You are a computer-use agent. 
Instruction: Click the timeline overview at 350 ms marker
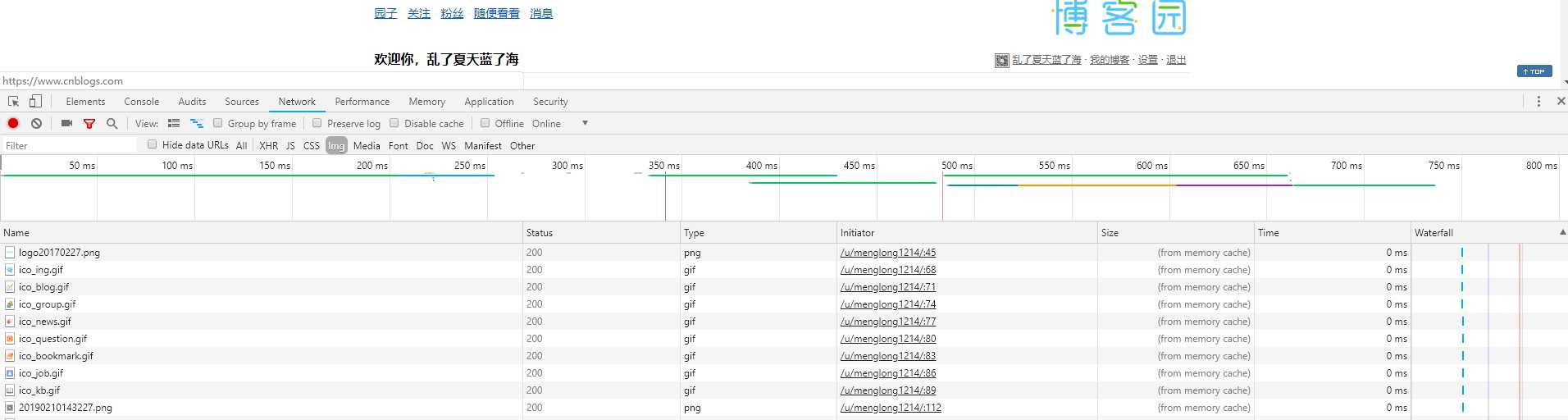coord(664,166)
